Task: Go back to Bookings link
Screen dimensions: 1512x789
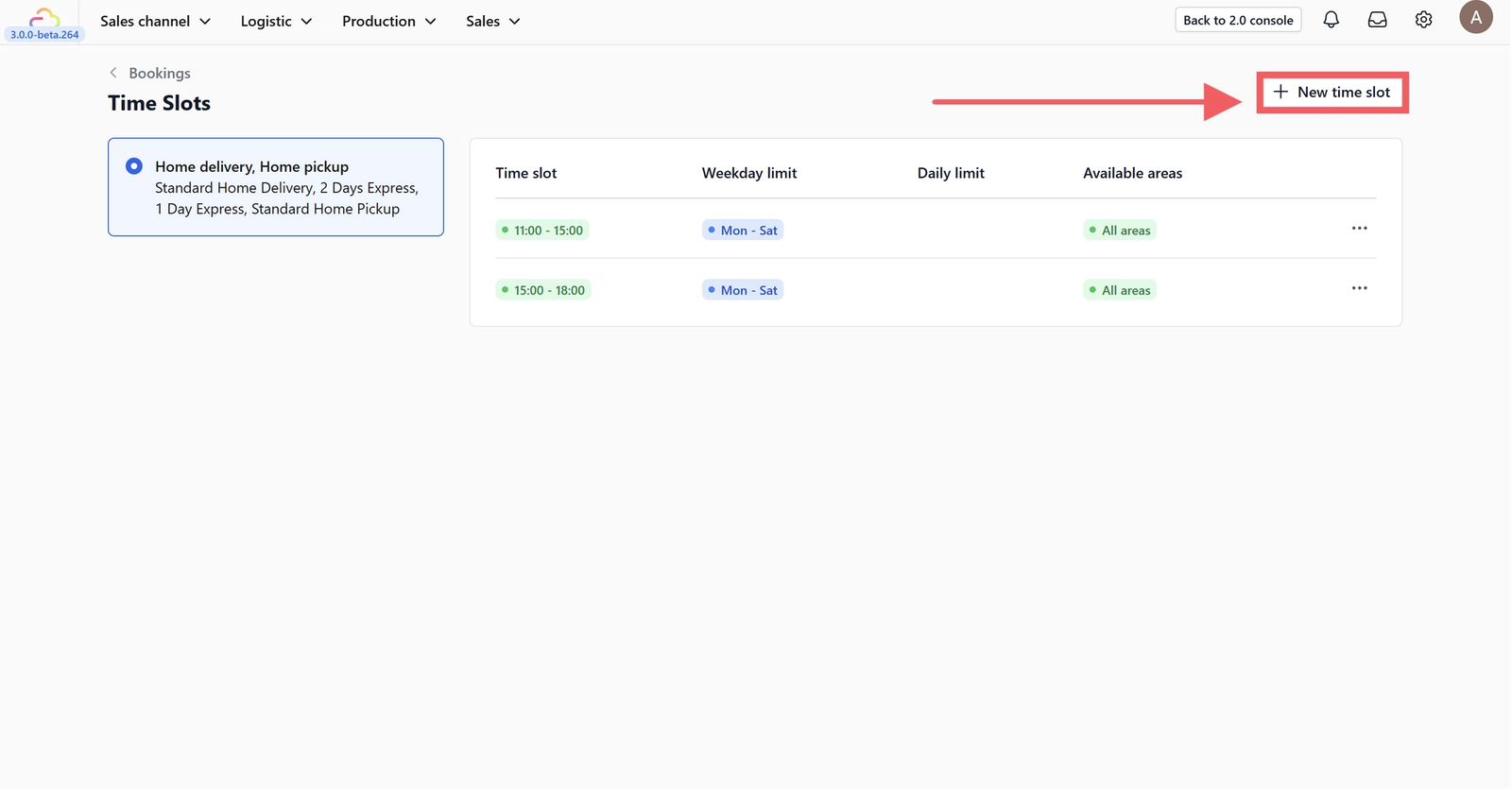Action: [160, 73]
